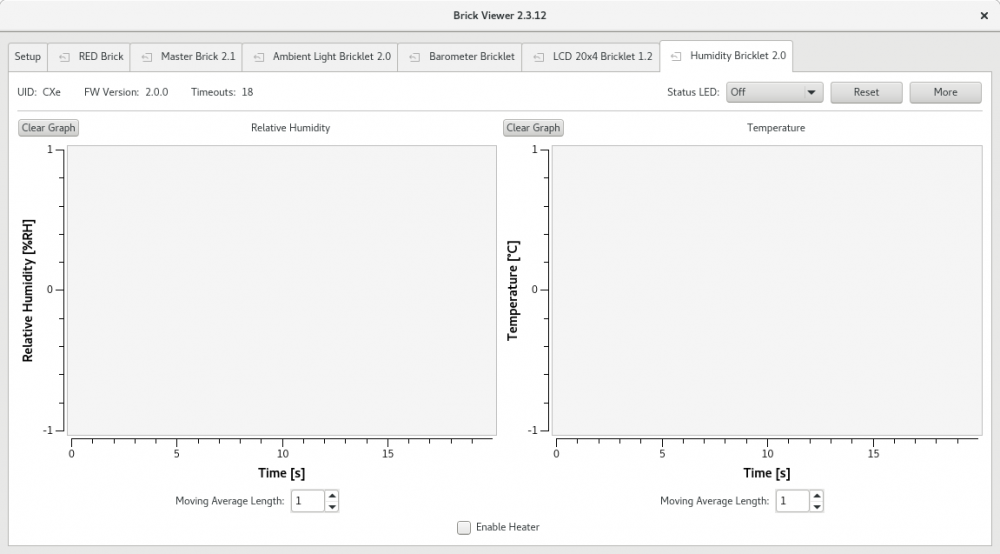Click the undock icon on Barometer Bricklet tab
Viewport: 1000px width, 554px height.
point(415,57)
